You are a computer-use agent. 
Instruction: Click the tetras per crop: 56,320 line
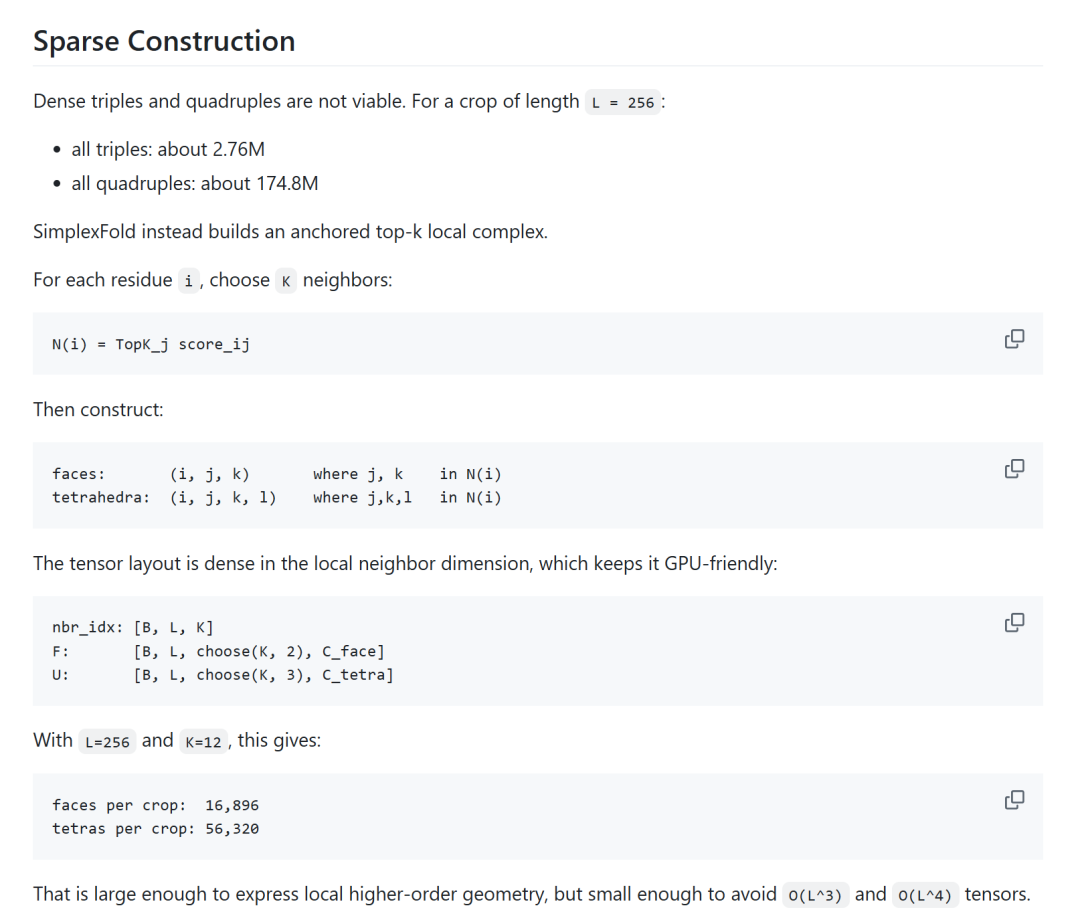156,828
